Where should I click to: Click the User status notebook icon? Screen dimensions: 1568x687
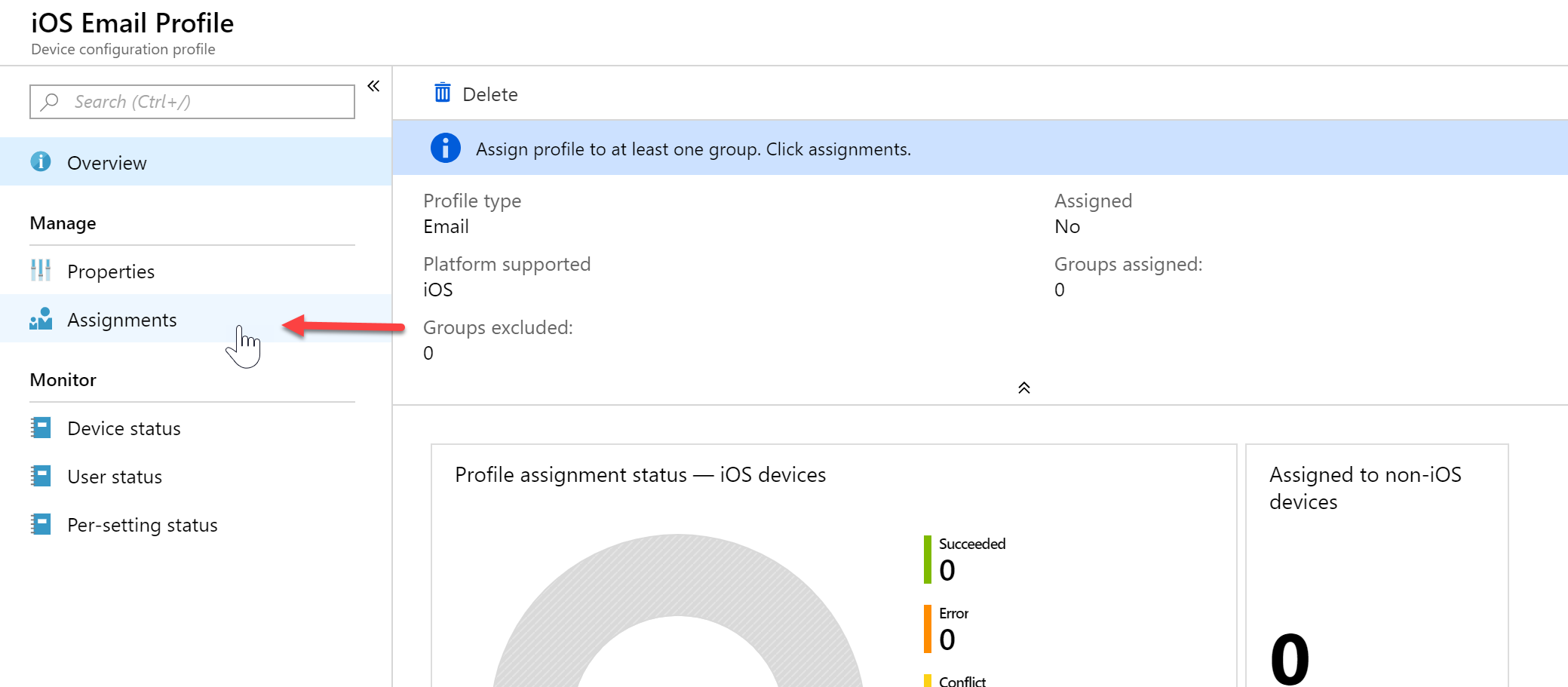coord(41,476)
